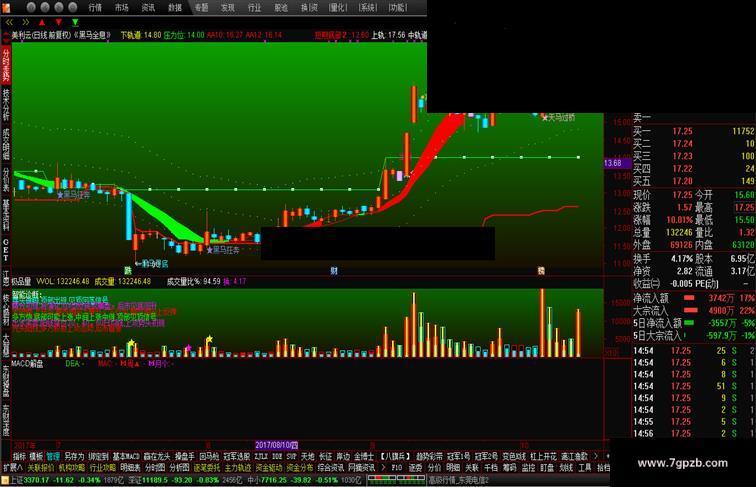This screenshot has width=756, height=487.
Task: Select 技术分析 in left sidebar
Action: point(6,104)
